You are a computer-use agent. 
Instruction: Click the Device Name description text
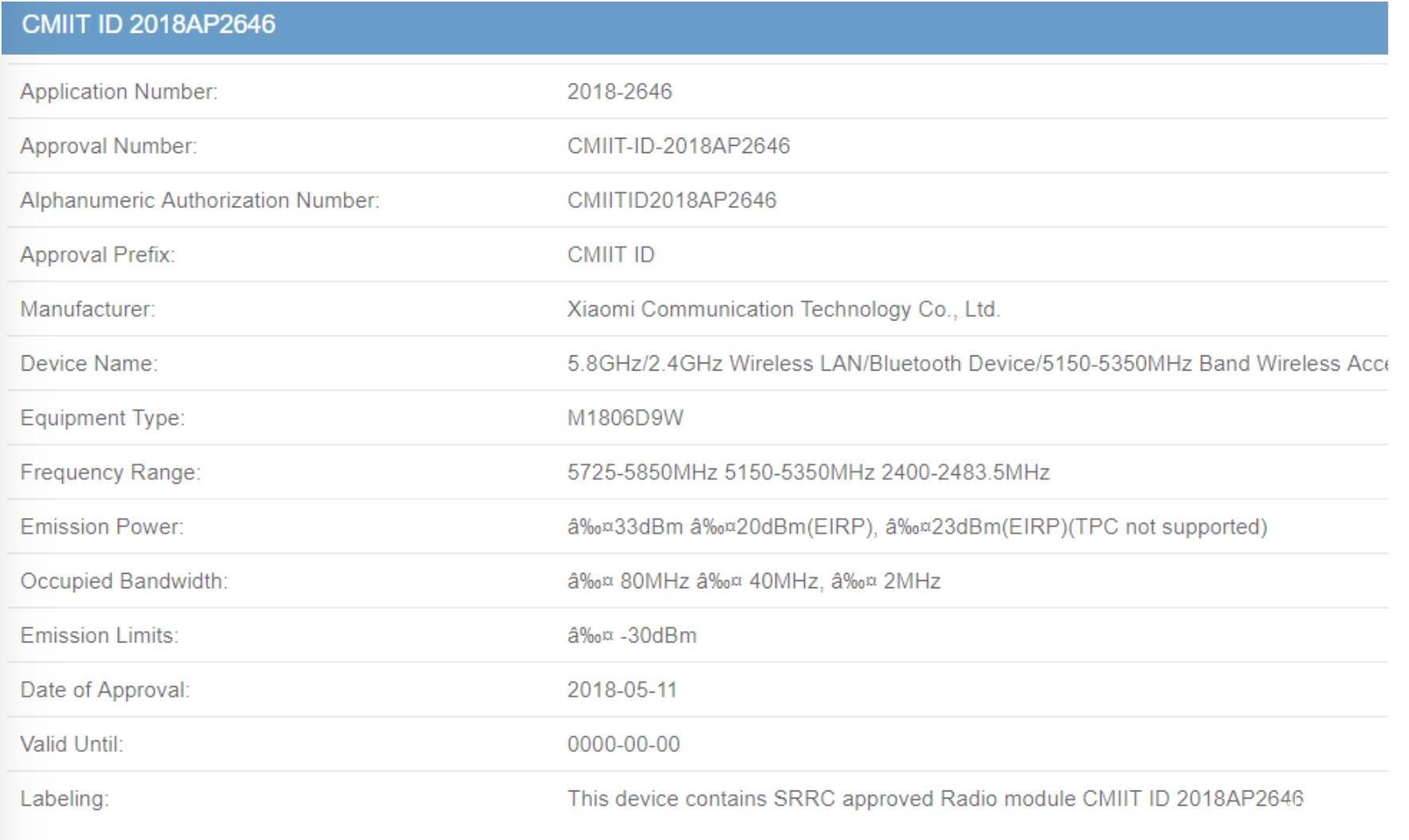click(x=976, y=363)
